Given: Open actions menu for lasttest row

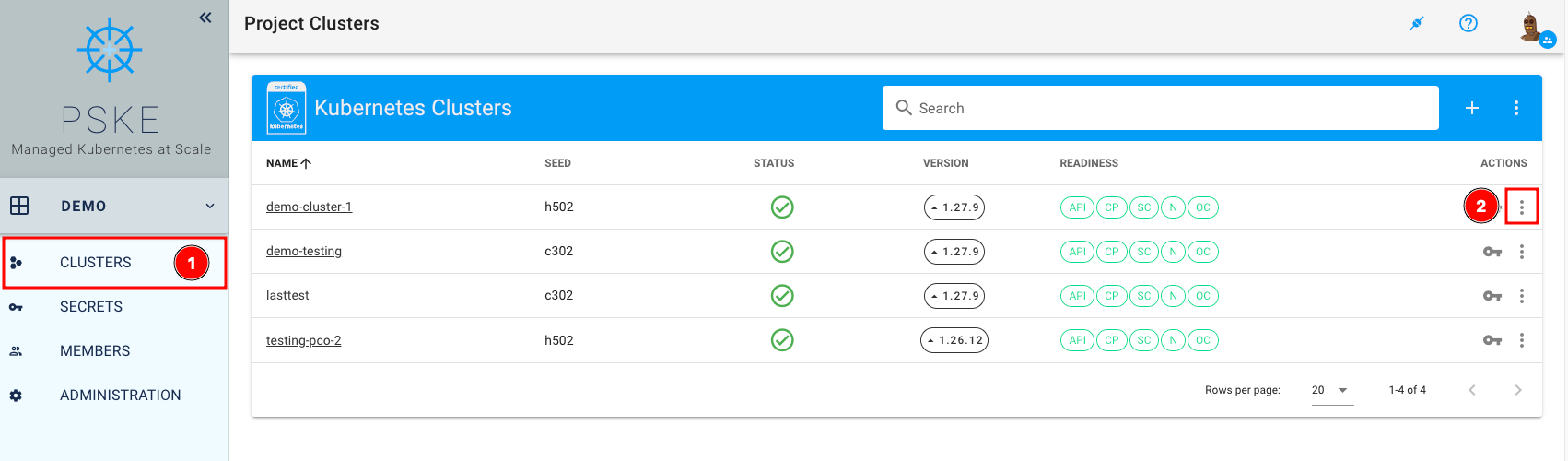Looking at the screenshot, I should 1522,296.
